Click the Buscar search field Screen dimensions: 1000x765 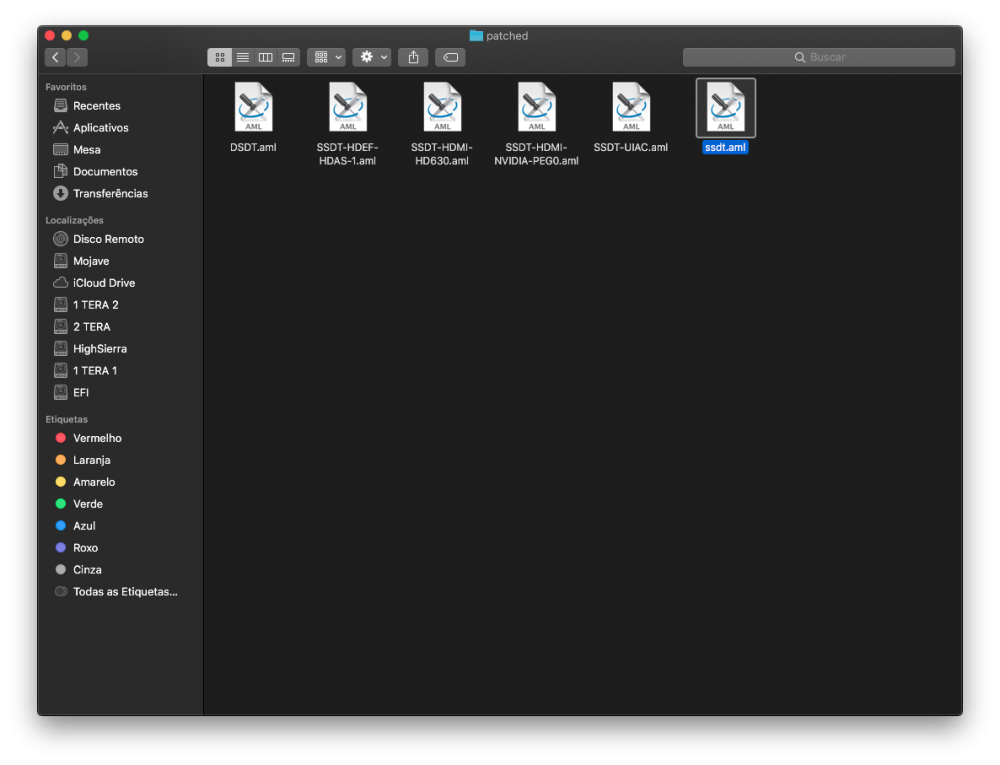point(819,57)
